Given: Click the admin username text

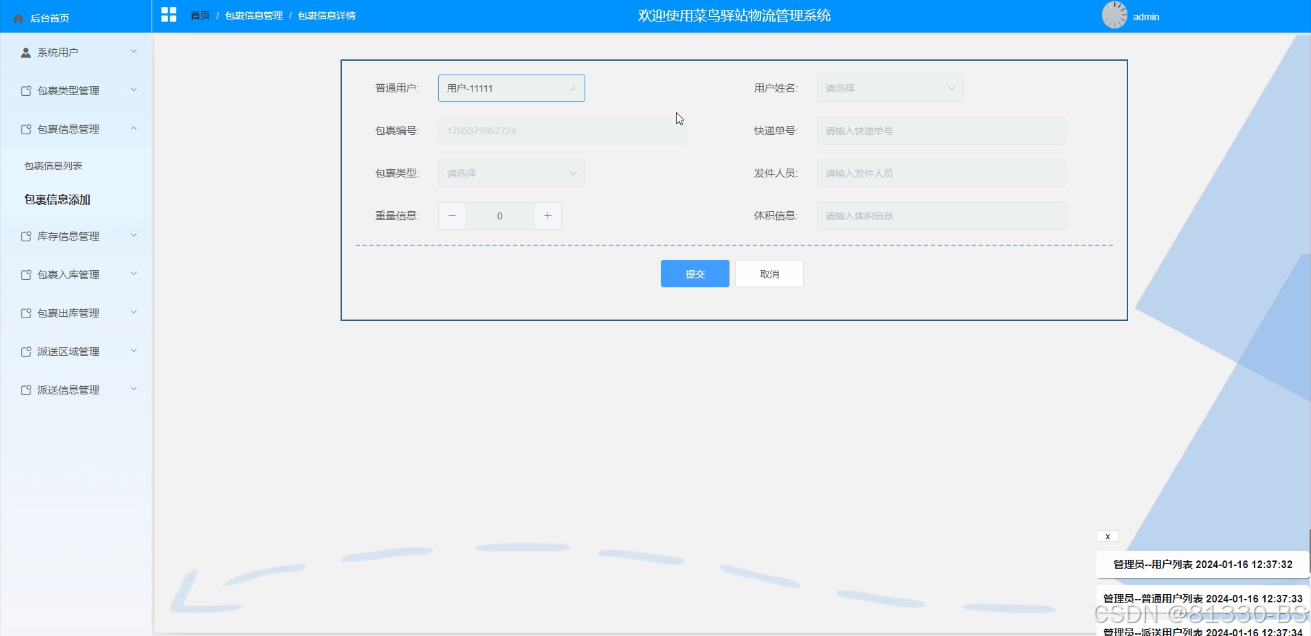Looking at the screenshot, I should pyautogui.click(x=1146, y=17).
